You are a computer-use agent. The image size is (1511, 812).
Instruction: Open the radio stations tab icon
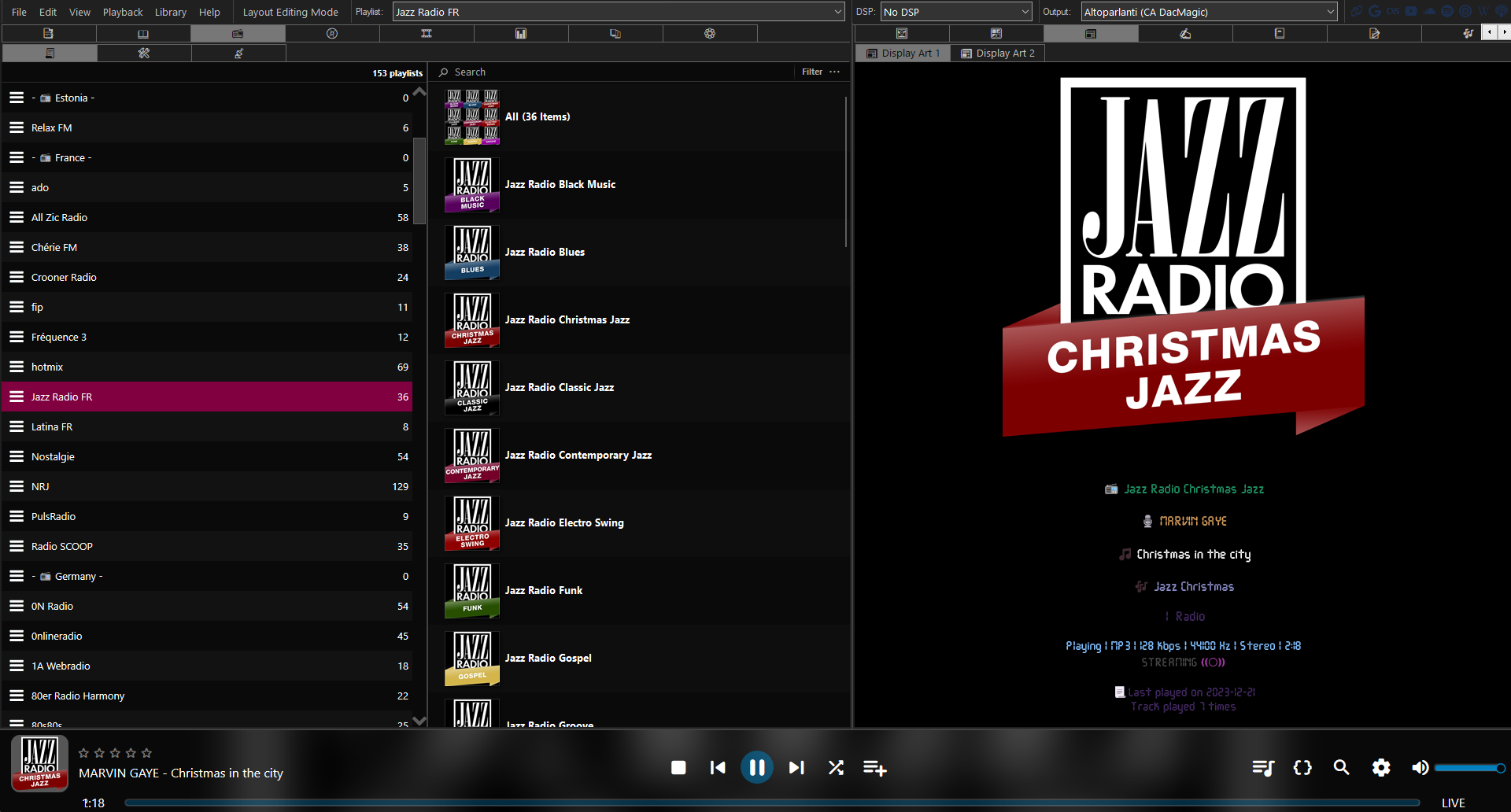[x=238, y=33]
